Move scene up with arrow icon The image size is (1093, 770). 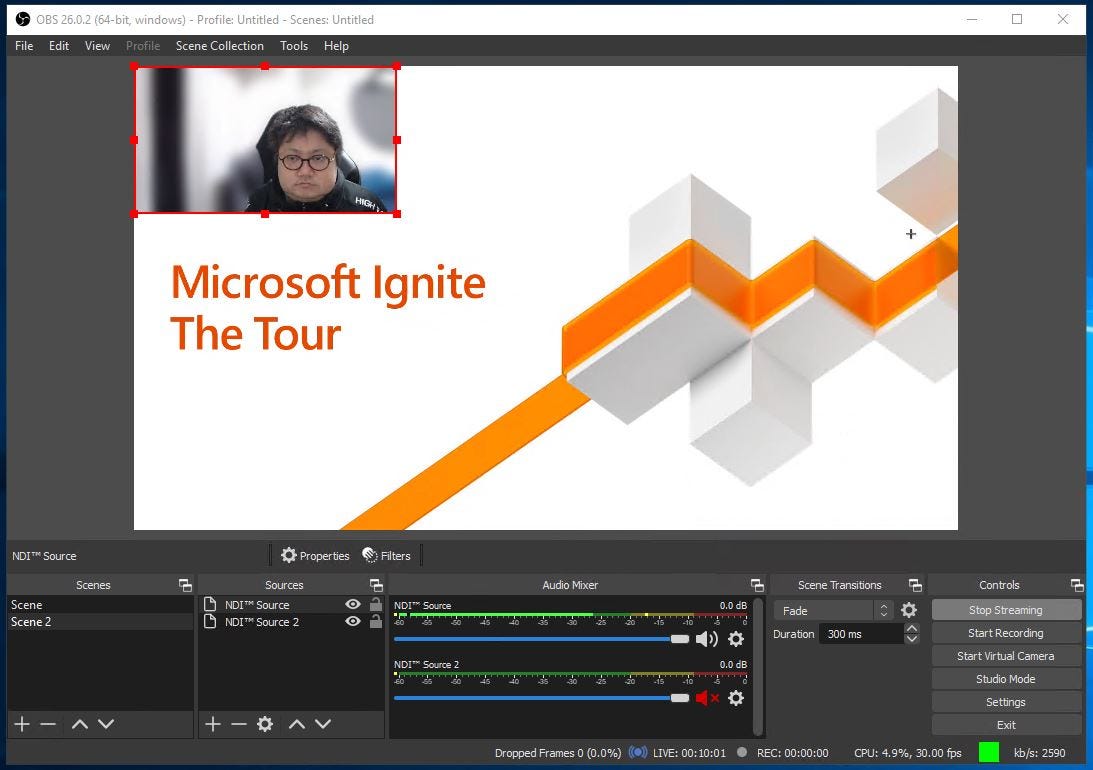point(79,724)
